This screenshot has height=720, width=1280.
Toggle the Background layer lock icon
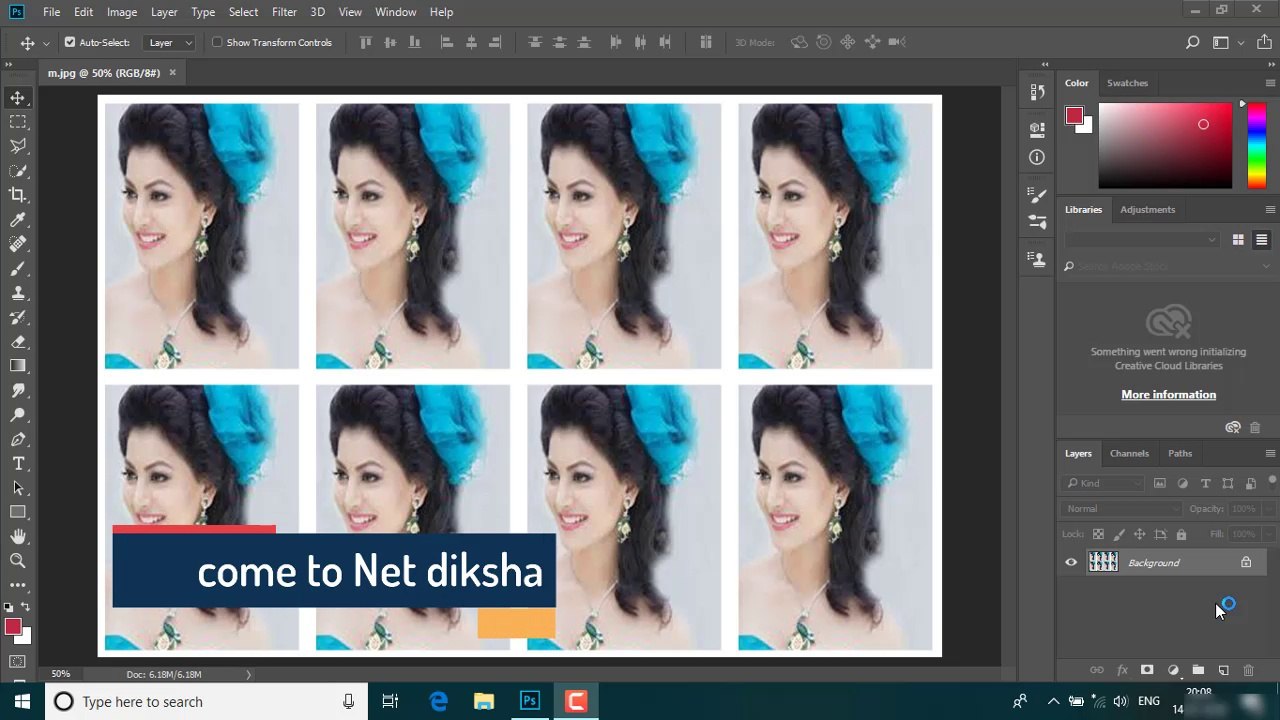(1246, 563)
